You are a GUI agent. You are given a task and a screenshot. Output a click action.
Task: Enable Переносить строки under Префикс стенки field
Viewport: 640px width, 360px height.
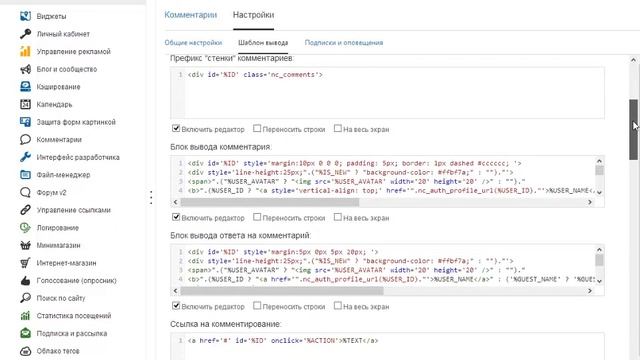pos(257,129)
